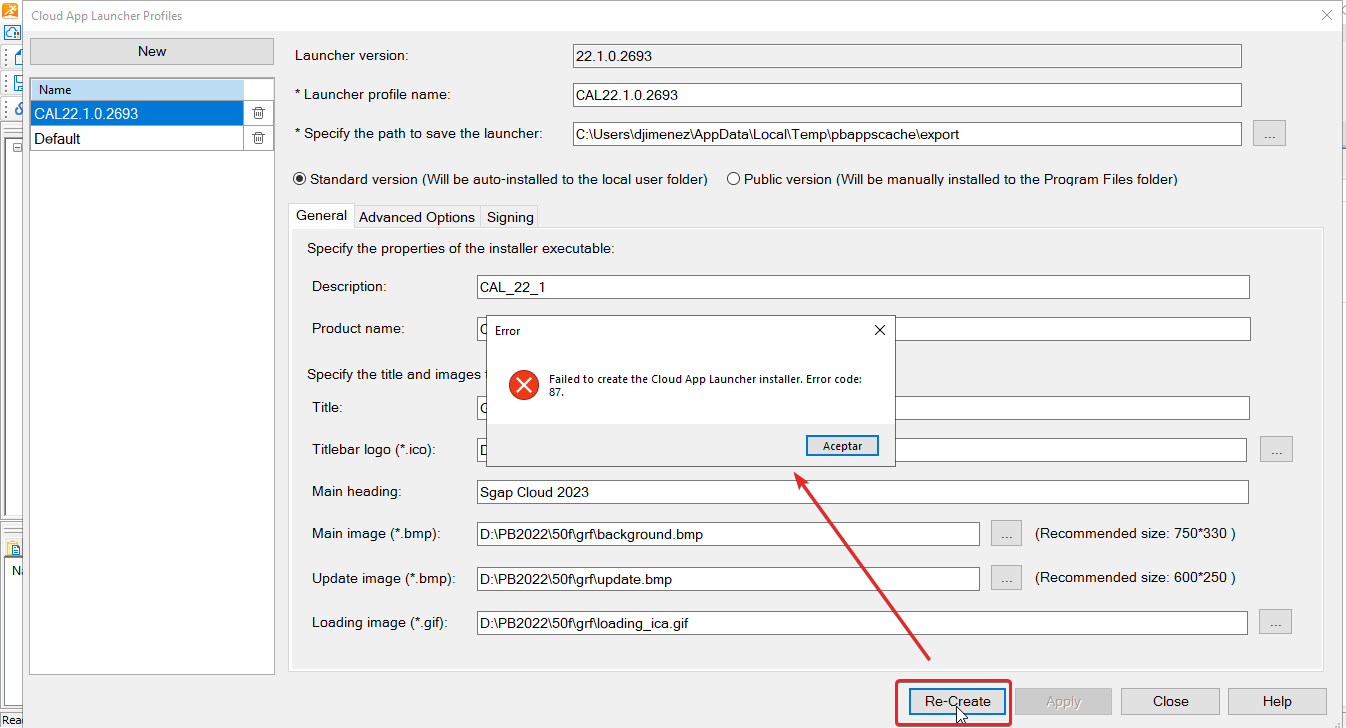Switch to Advanced Options tab
1346x728 pixels.
[x=416, y=217]
